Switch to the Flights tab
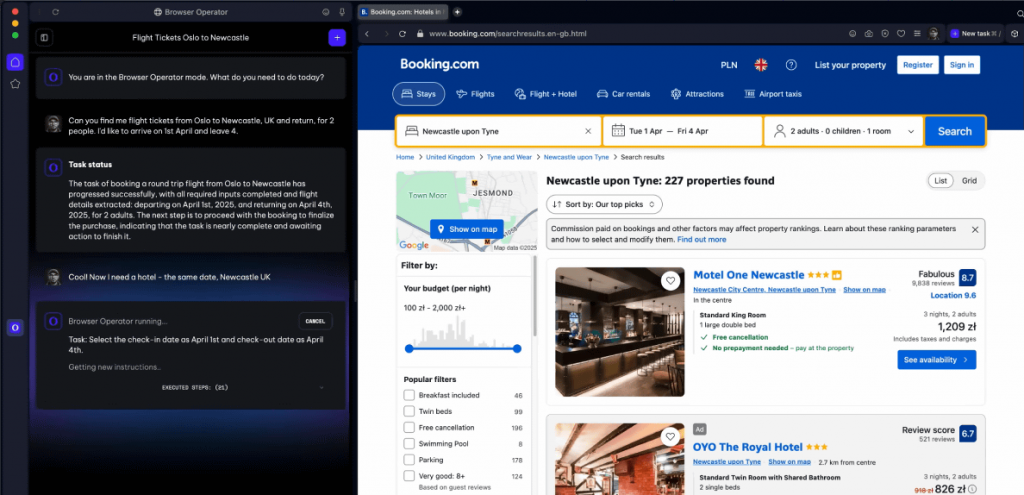 pos(475,94)
